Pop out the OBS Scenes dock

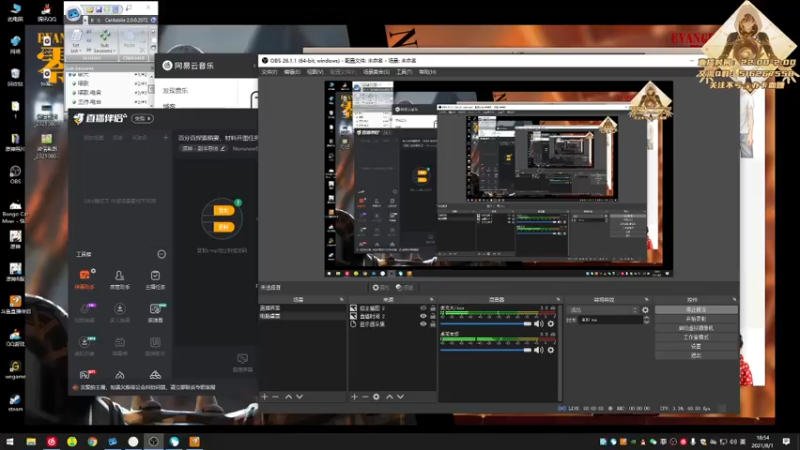pyautogui.click(x=342, y=299)
